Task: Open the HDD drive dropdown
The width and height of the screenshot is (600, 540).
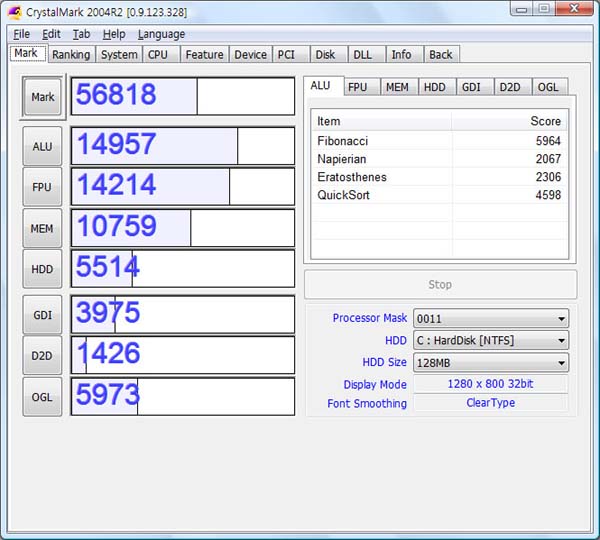Action: [x=491, y=340]
